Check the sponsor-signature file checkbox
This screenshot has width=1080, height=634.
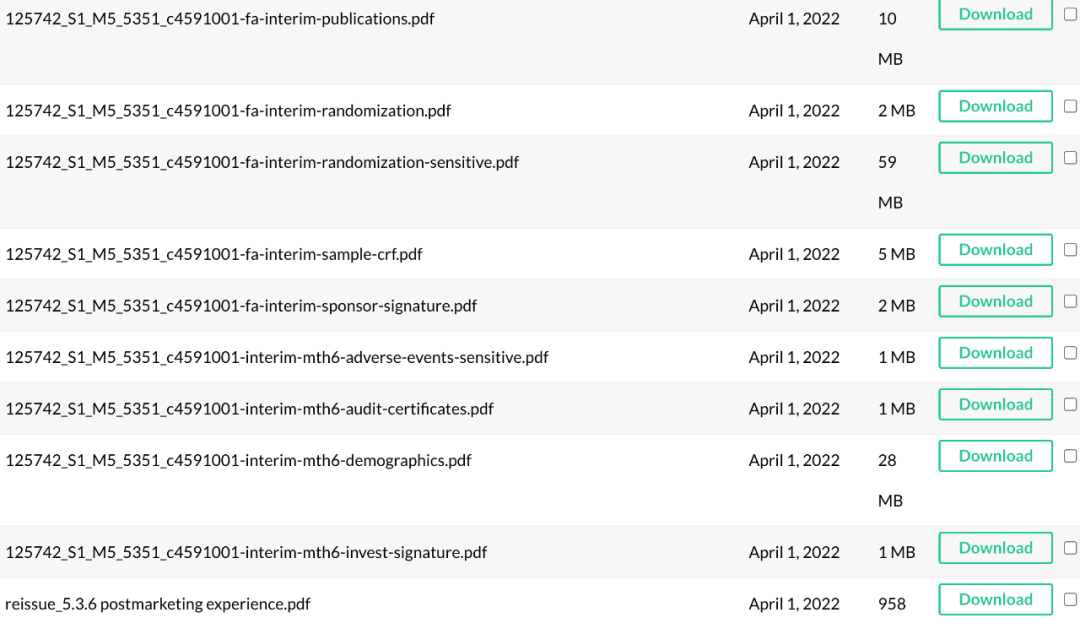[x=1070, y=301]
